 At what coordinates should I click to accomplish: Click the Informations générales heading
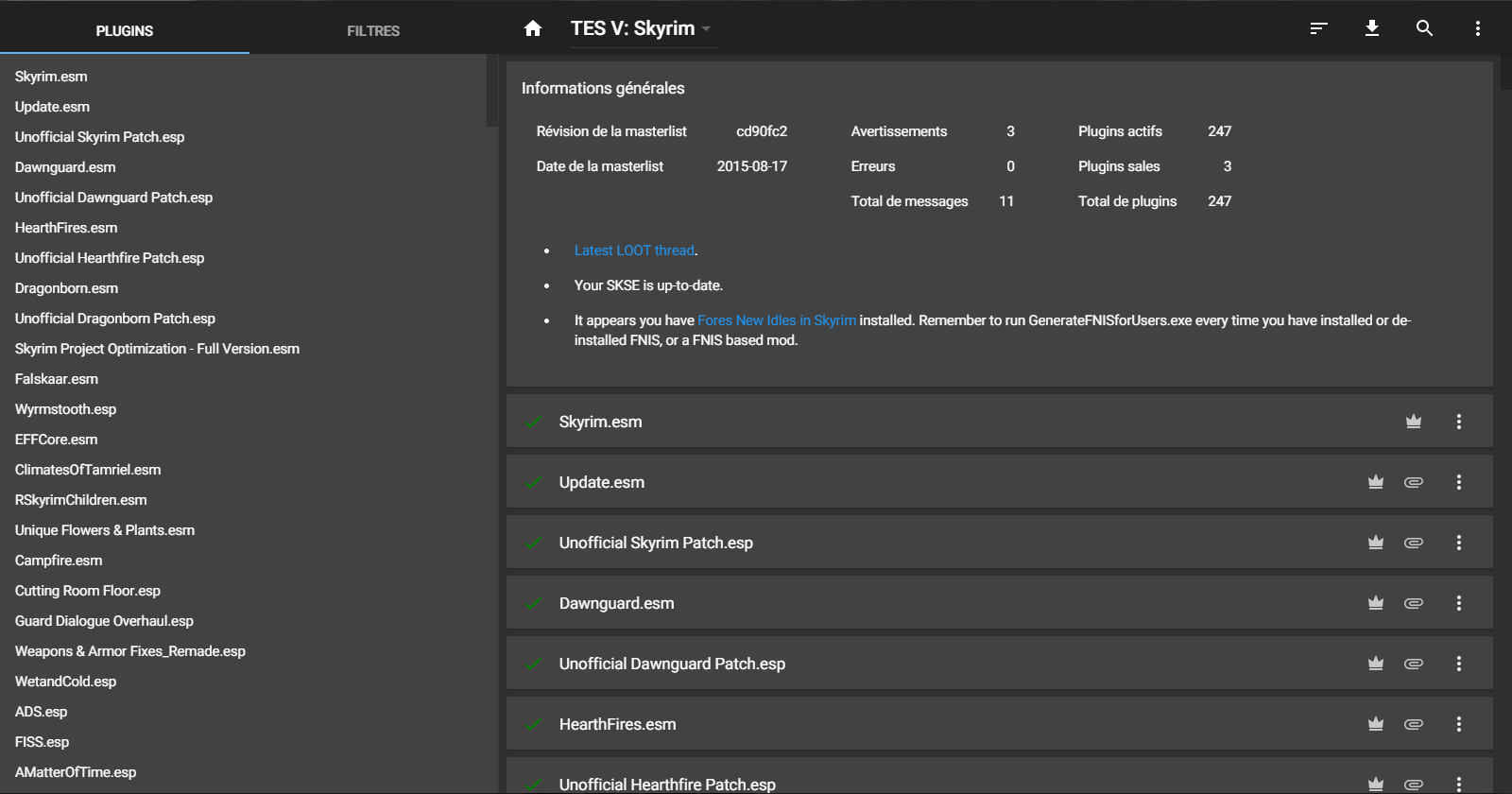coord(603,88)
